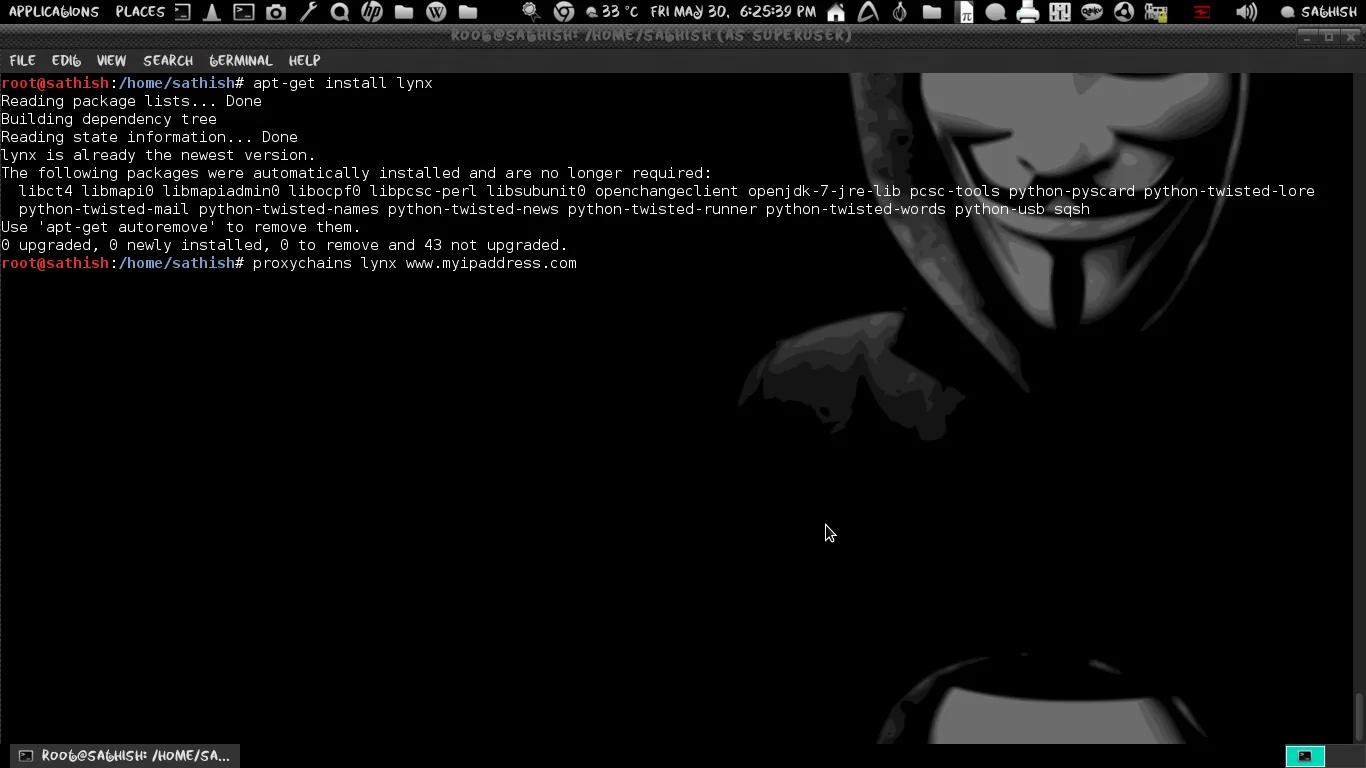Open the HP printer utility icon
Viewport: 1366px width, 768px height.
point(372,12)
